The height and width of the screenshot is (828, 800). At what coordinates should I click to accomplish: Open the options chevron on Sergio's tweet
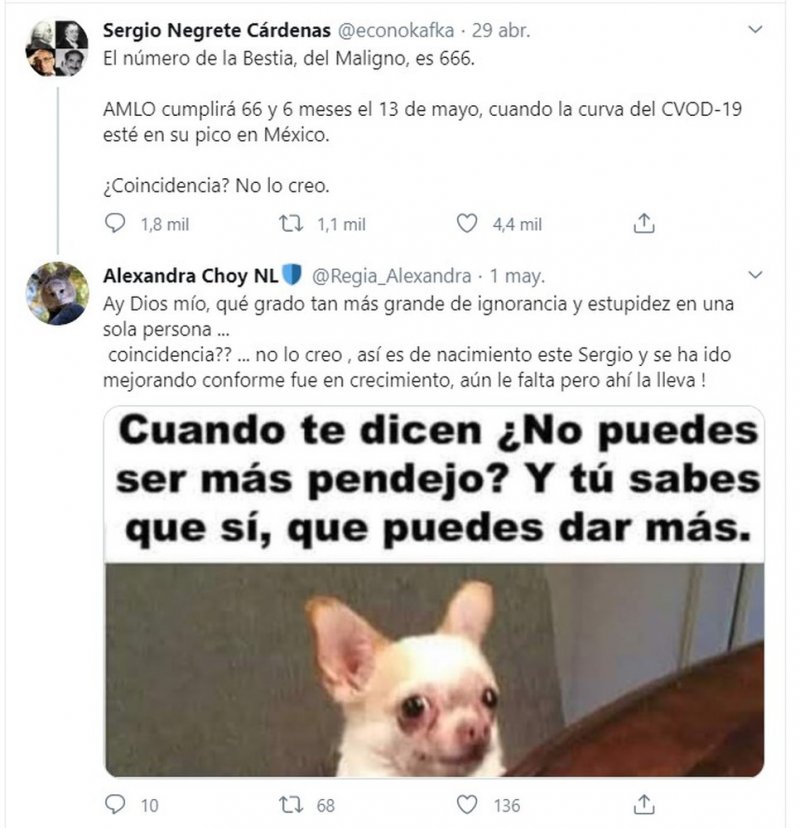coord(756,30)
